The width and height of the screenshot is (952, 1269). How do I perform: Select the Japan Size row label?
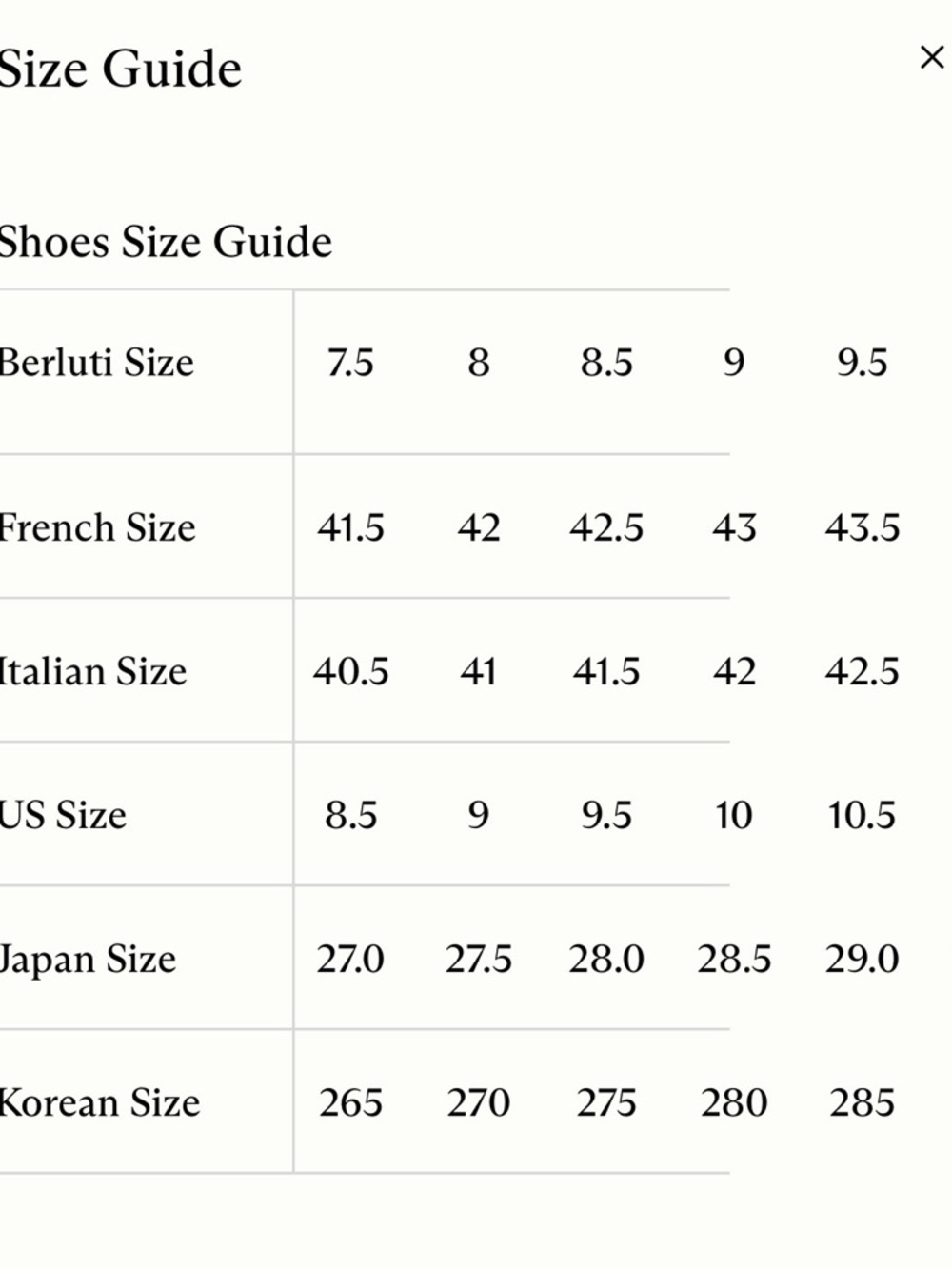(88, 959)
